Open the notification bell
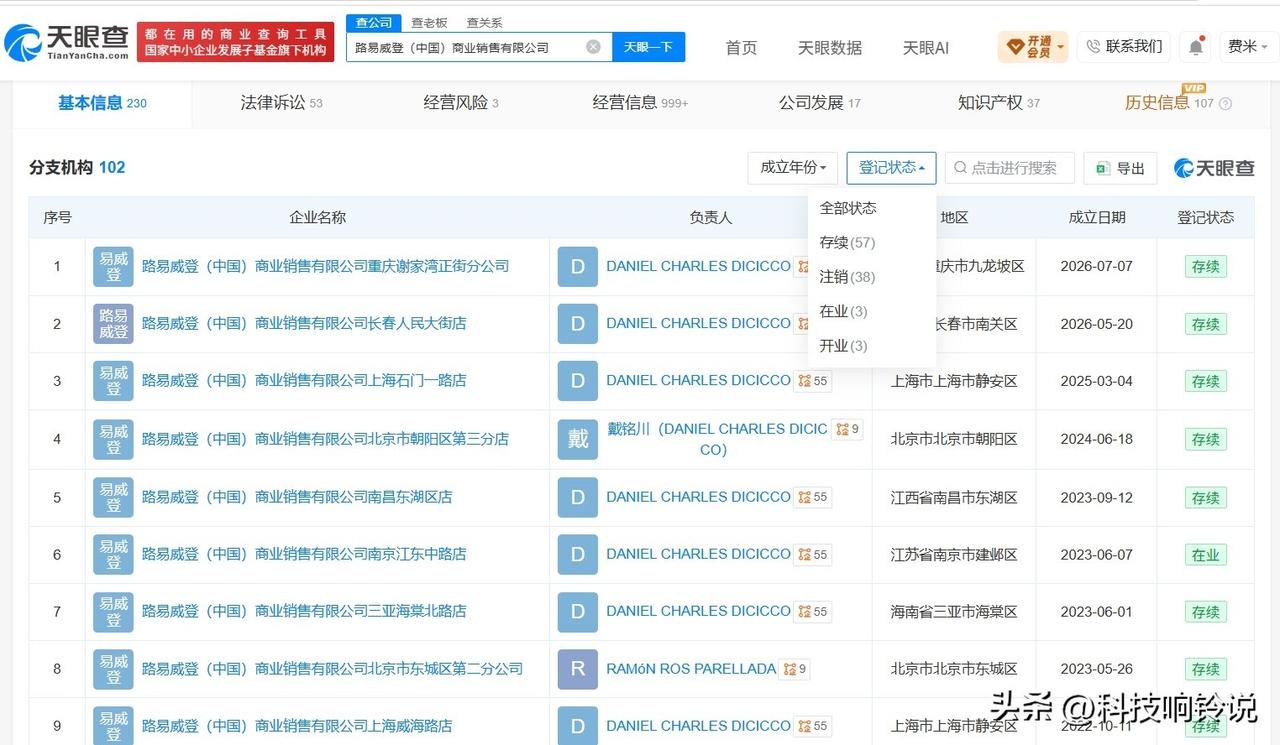Viewport: 1280px width, 745px height. pyautogui.click(x=1196, y=47)
